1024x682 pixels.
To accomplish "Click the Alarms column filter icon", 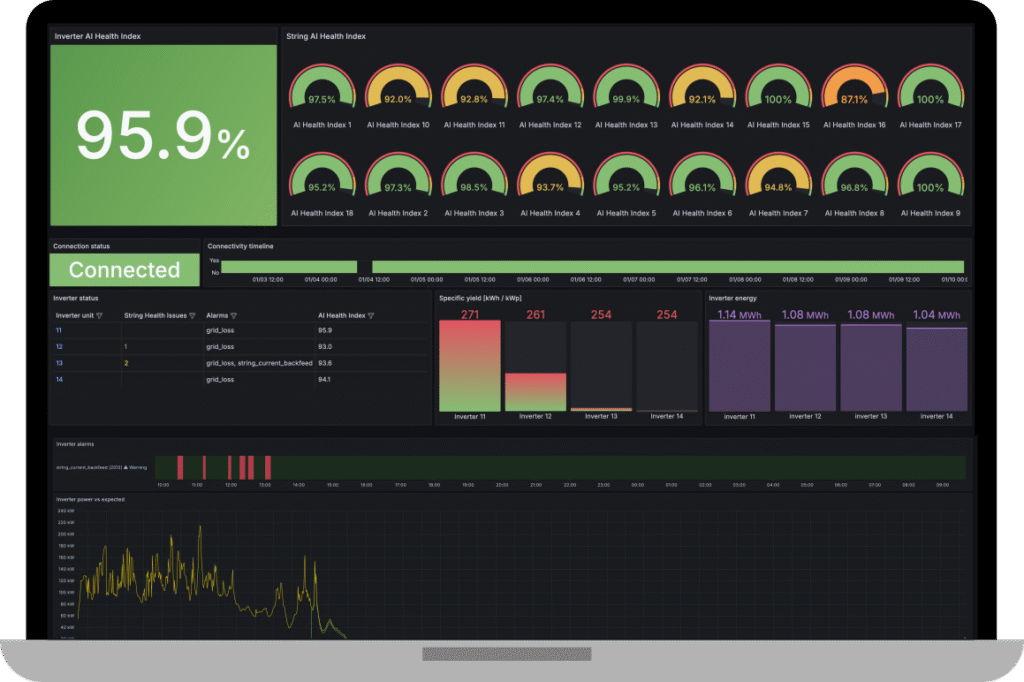I will pyautogui.click(x=233, y=315).
